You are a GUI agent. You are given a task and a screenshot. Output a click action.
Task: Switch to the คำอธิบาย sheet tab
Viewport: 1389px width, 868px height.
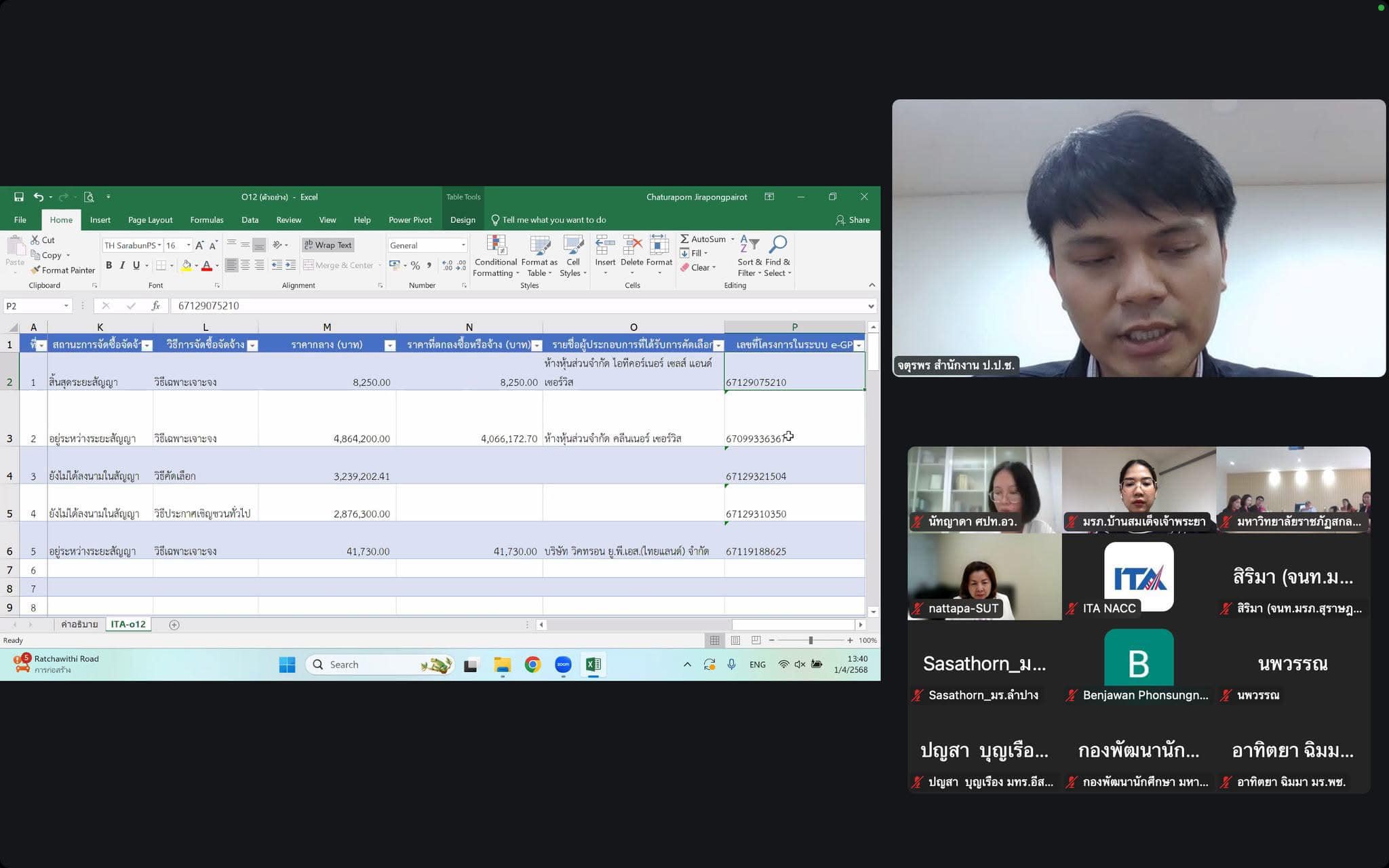tap(79, 625)
